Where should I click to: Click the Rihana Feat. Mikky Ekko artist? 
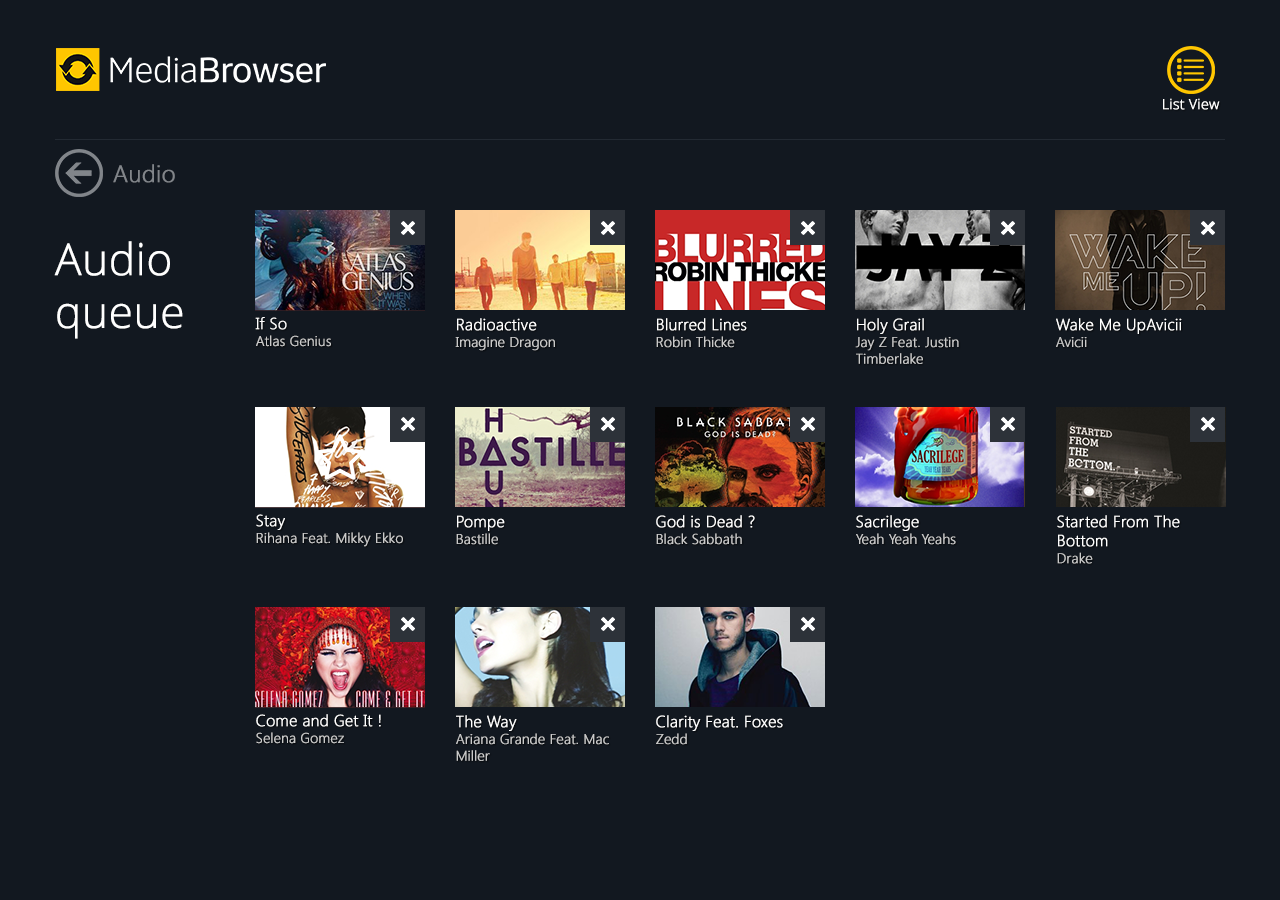pos(329,539)
